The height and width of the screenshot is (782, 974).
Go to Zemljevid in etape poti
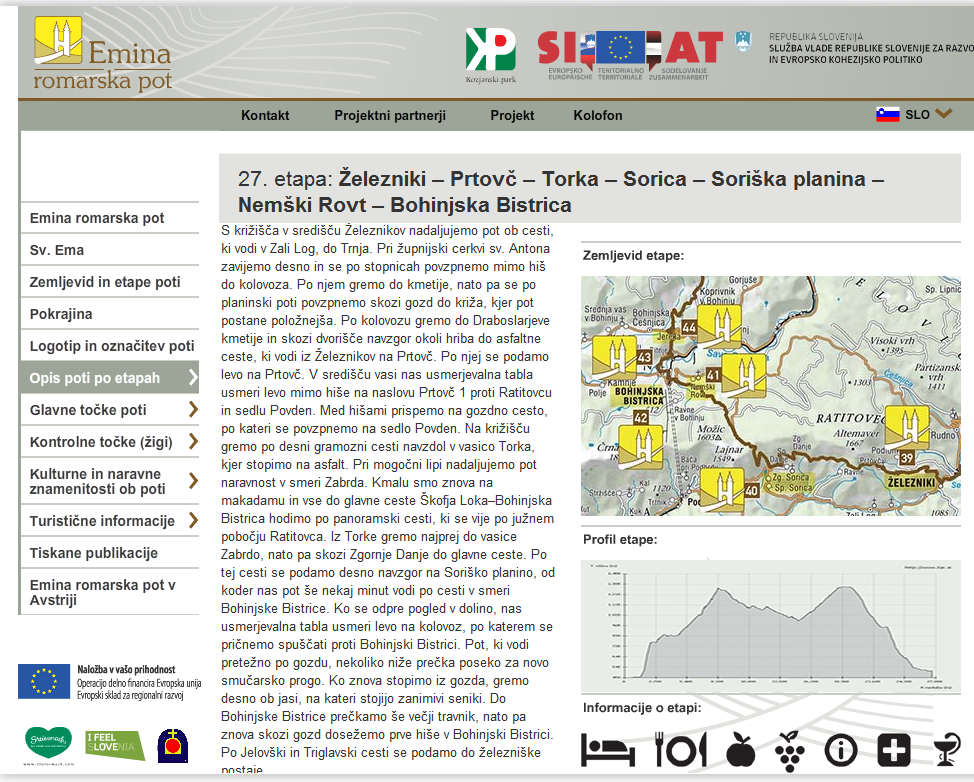tap(105, 282)
